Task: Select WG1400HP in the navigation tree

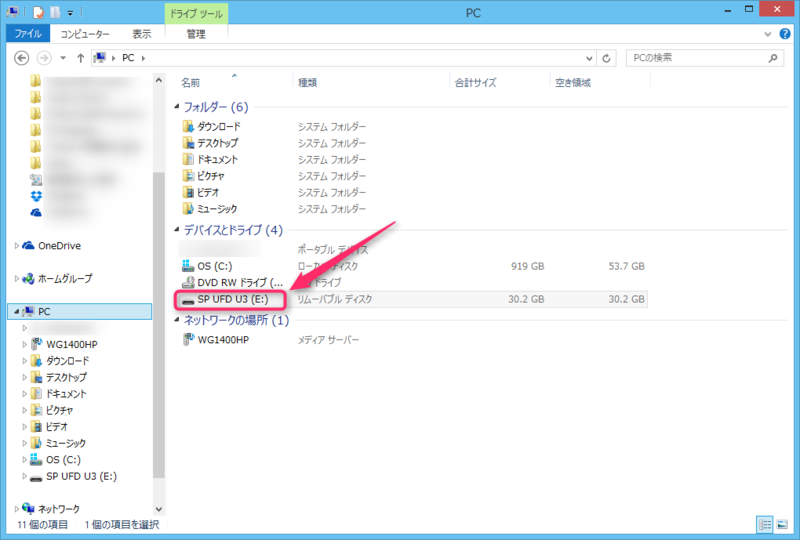Action: coord(71,345)
